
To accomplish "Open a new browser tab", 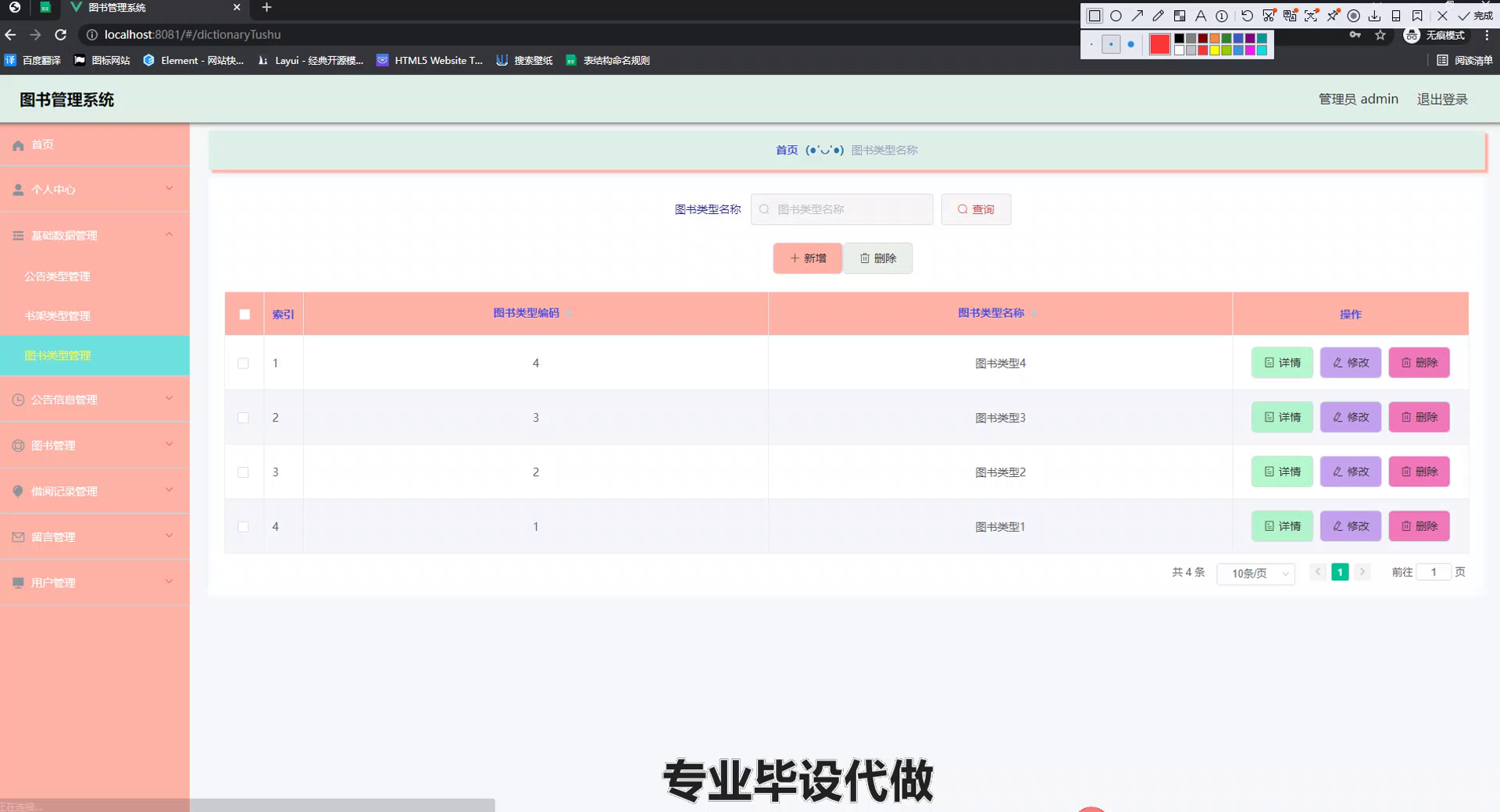I will click(x=266, y=7).
